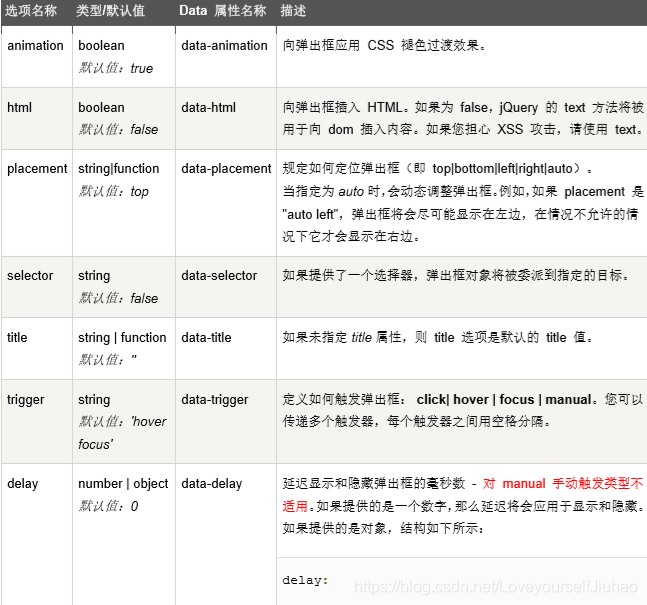Click bold 'click| hover | focus | manual' text
The image size is (647, 605).
pyautogui.click(x=504, y=399)
